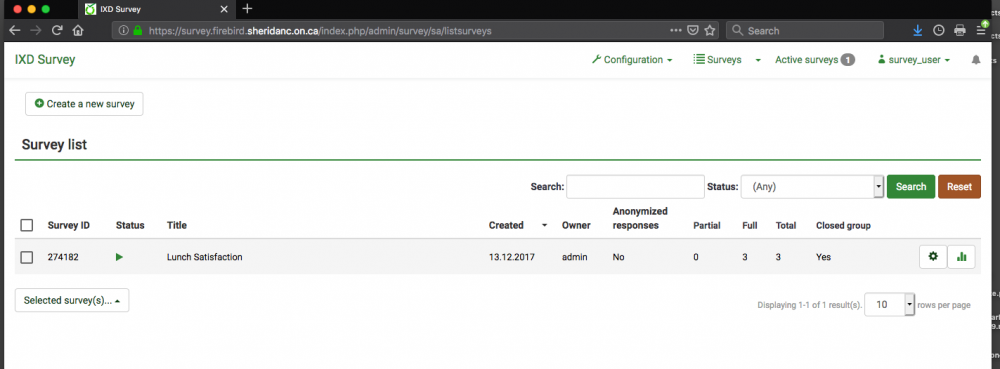
Task: Open page actions three-dot menu
Action: (676, 30)
